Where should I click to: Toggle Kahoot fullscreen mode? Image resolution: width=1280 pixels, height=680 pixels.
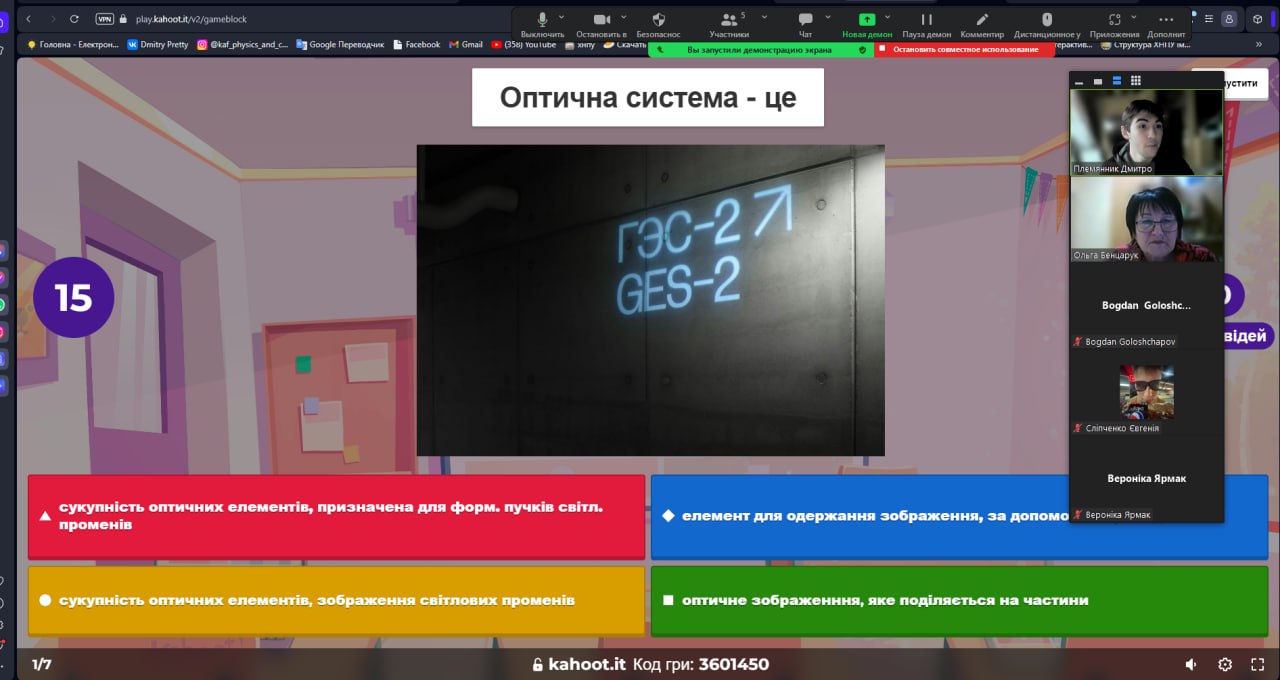click(x=1258, y=664)
